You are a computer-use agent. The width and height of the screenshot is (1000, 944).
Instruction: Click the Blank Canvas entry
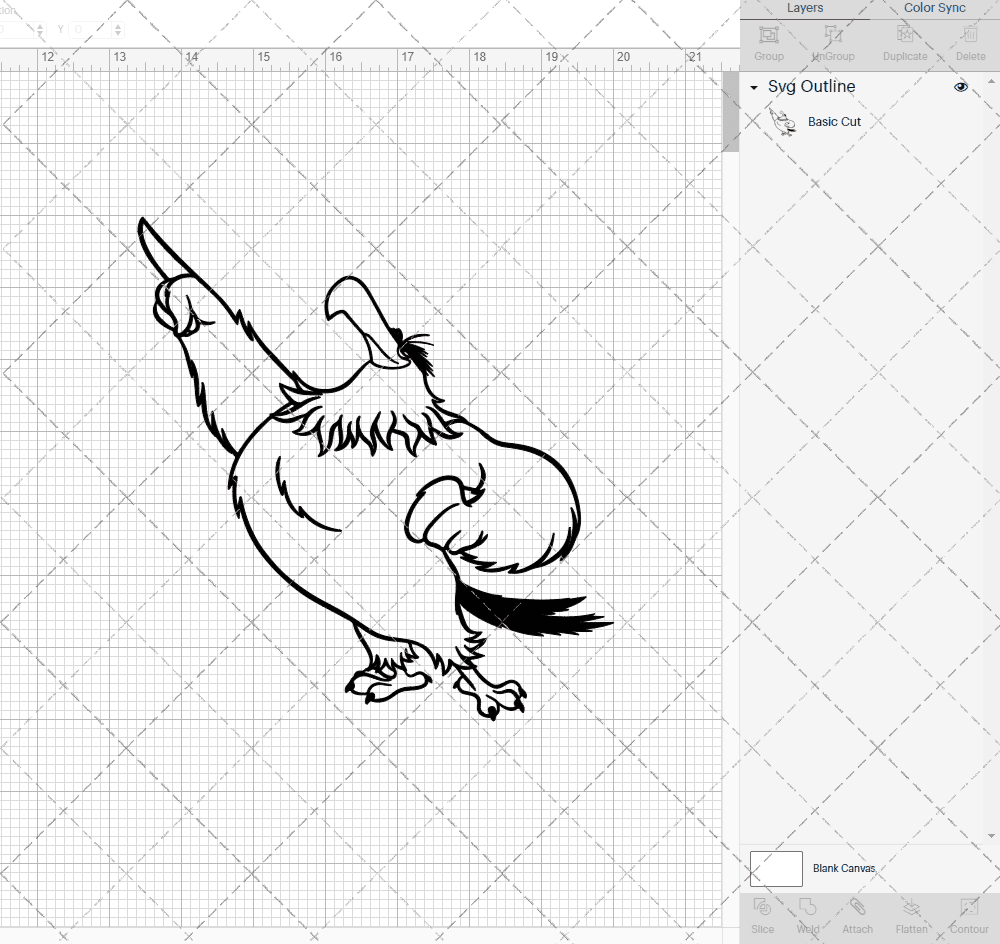(844, 868)
